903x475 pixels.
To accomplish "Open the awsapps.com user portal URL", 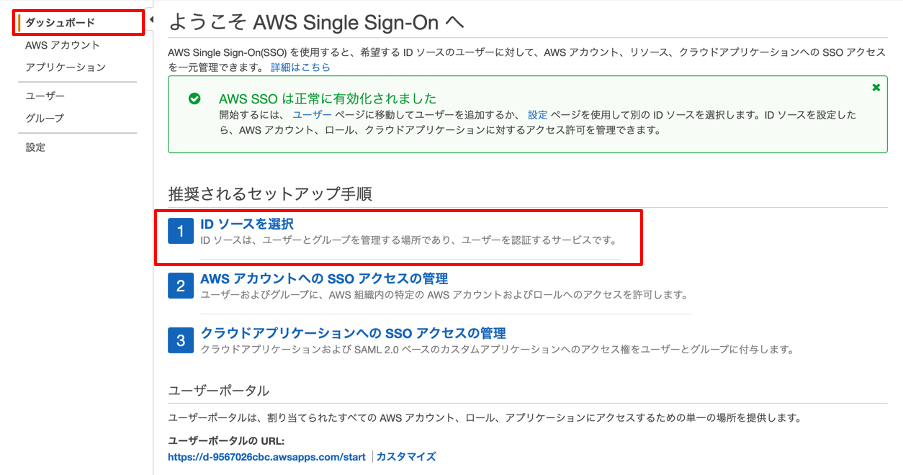I will [x=267, y=457].
